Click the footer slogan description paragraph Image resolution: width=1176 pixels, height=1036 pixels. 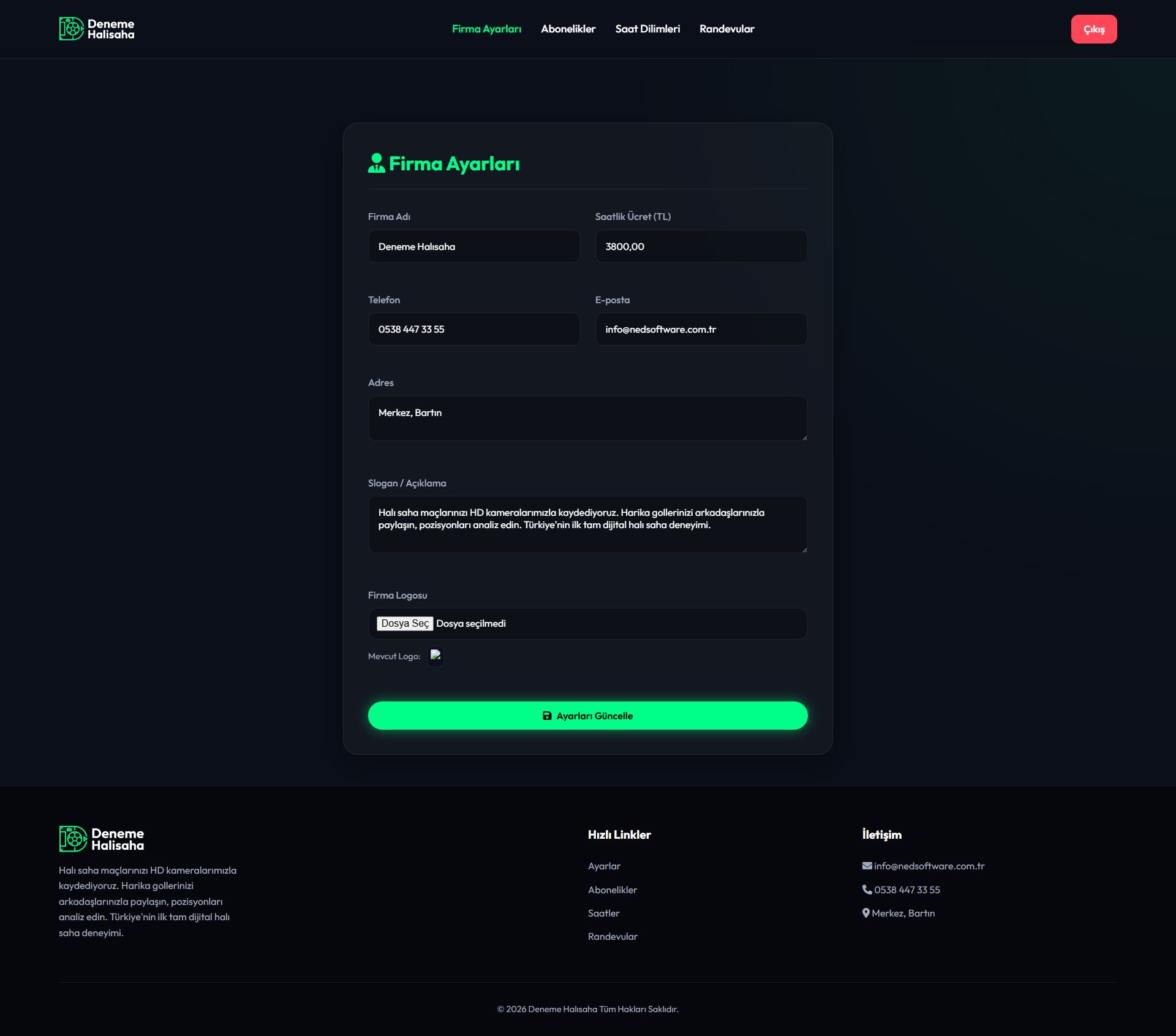click(x=148, y=901)
